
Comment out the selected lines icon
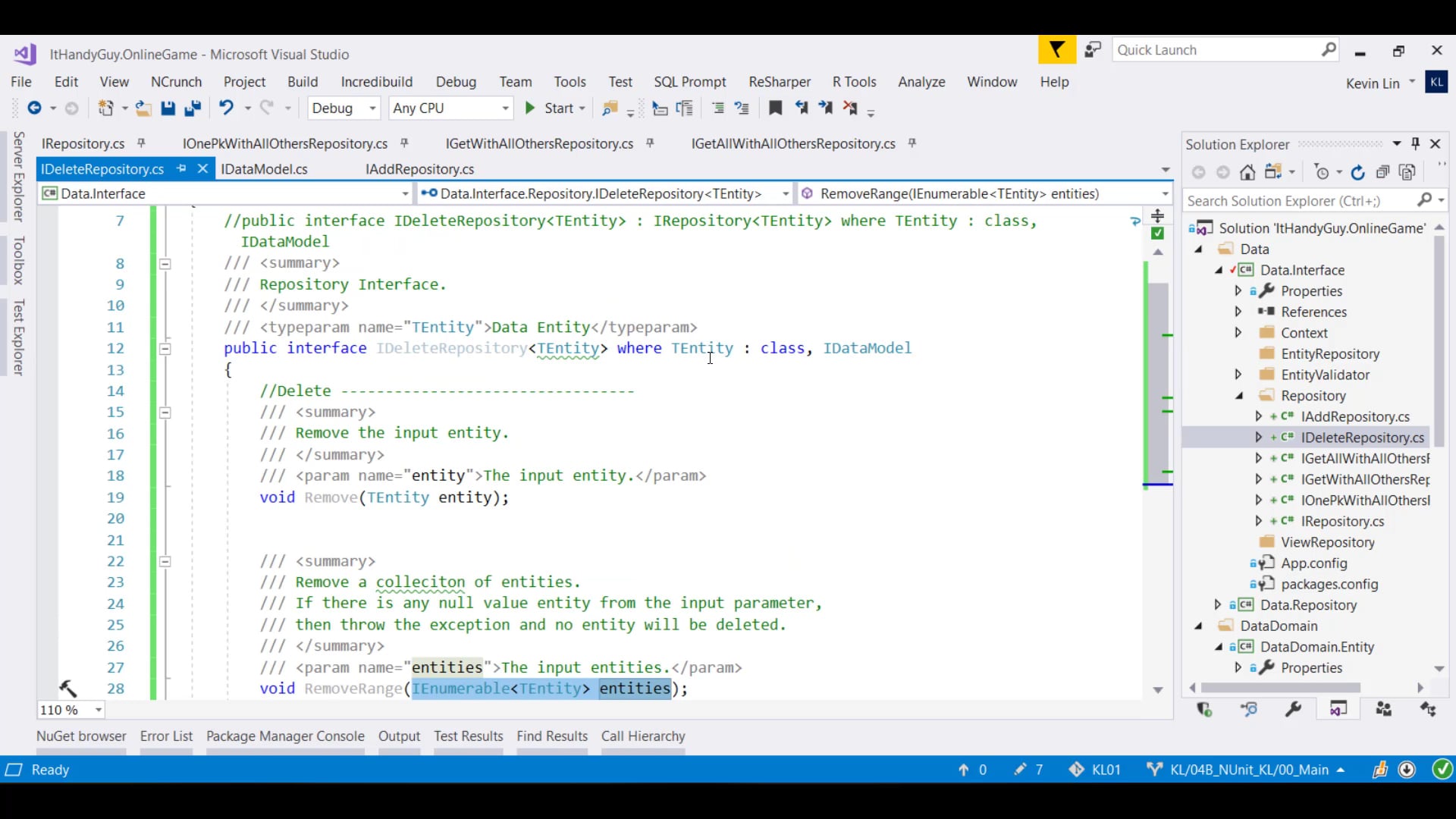[717, 108]
